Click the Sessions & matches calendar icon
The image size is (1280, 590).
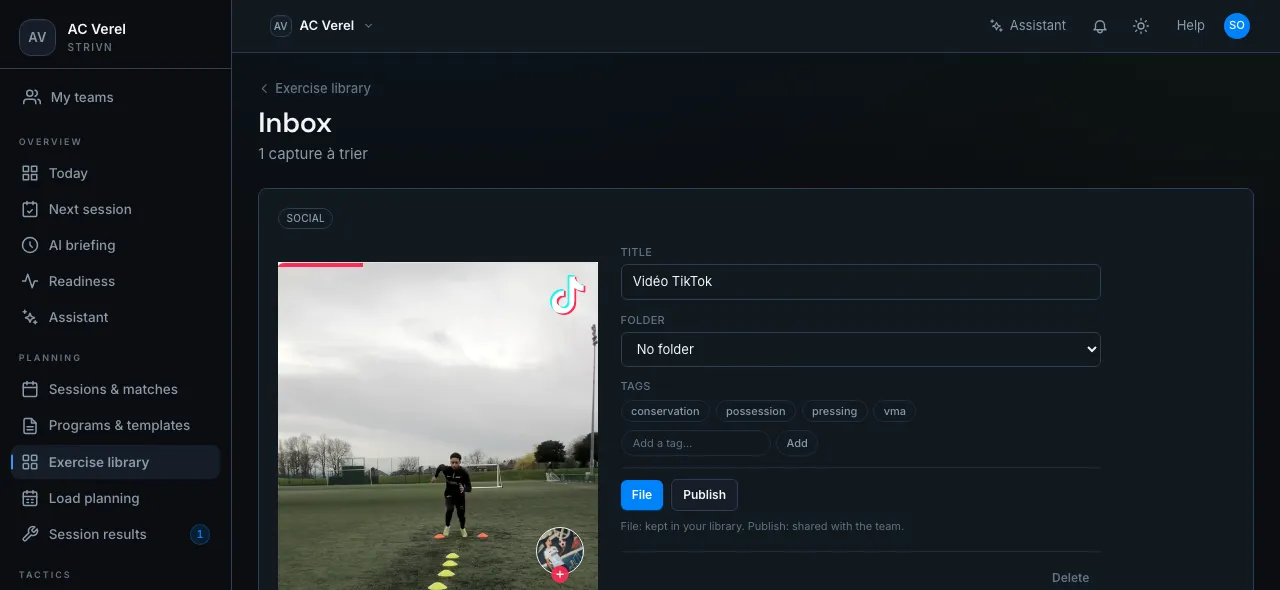[30, 389]
